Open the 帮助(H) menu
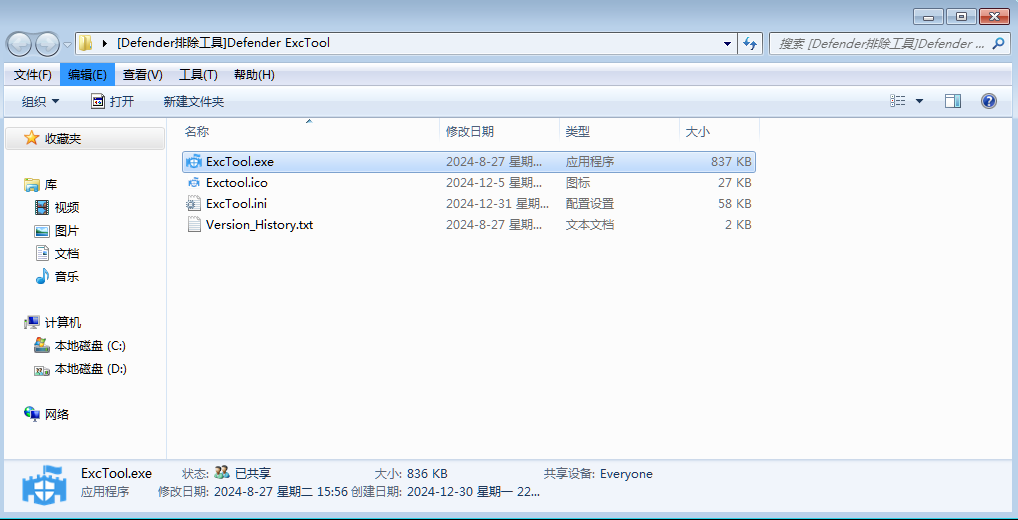This screenshot has width=1018, height=520. tap(254, 75)
